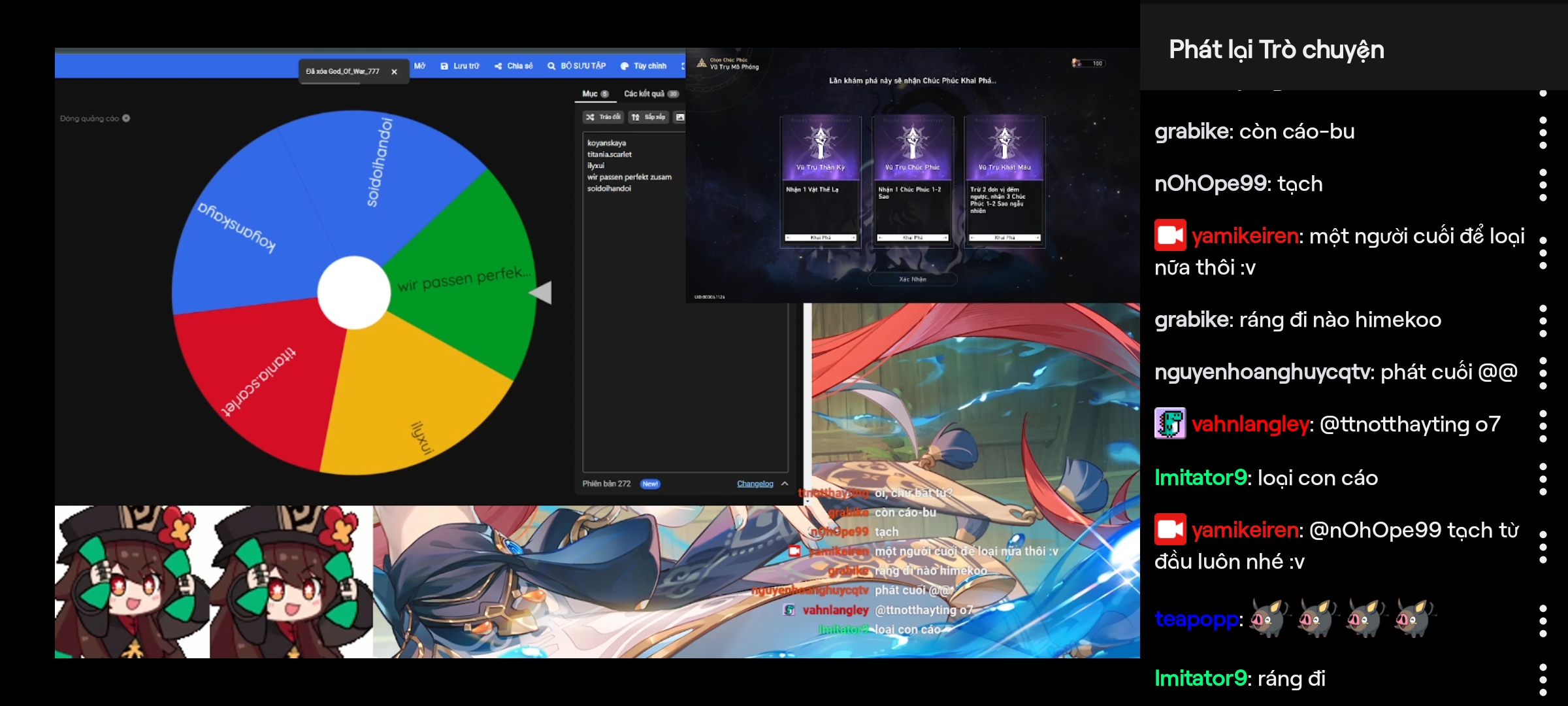Open the Mở menu in wheel toolbar

(419, 66)
